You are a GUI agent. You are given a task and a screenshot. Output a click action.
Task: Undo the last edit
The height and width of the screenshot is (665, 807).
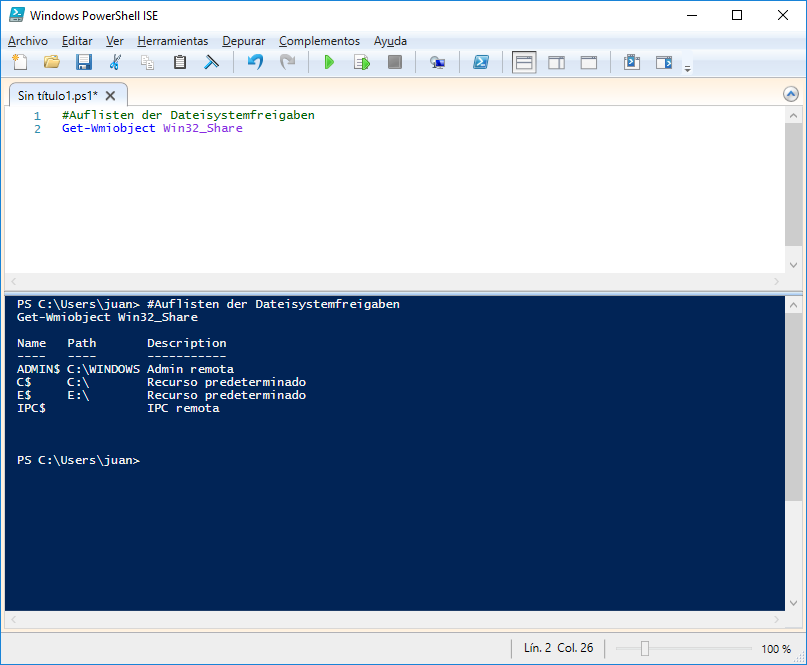coord(255,62)
